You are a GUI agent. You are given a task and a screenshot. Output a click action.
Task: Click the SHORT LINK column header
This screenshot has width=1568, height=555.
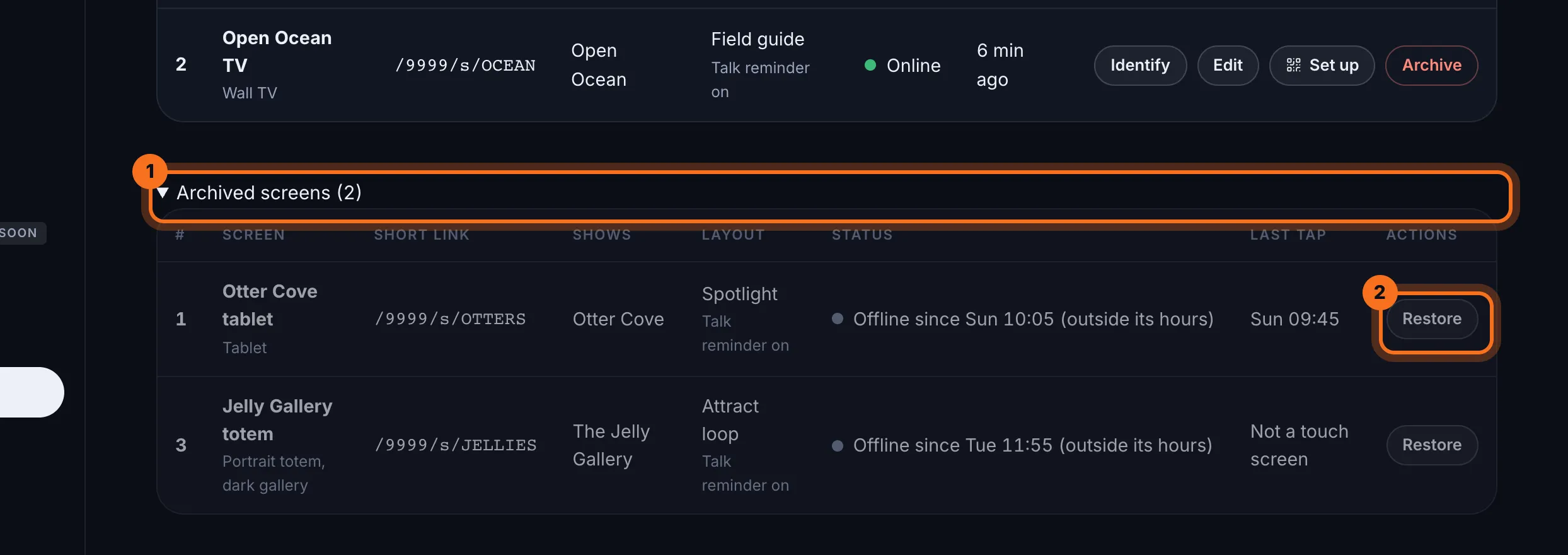click(x=422, y=235)
